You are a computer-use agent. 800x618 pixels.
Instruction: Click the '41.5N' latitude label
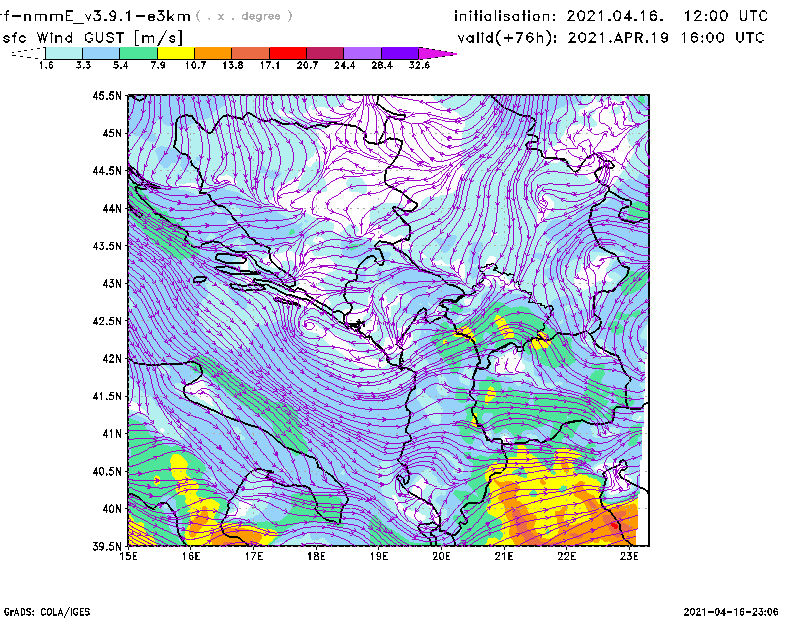coord(107,396)
